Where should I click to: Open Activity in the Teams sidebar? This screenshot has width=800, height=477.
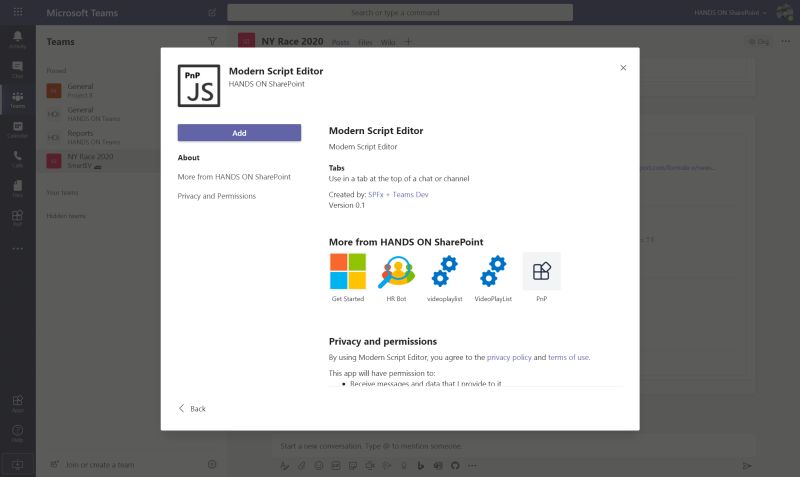pos(17,39)
